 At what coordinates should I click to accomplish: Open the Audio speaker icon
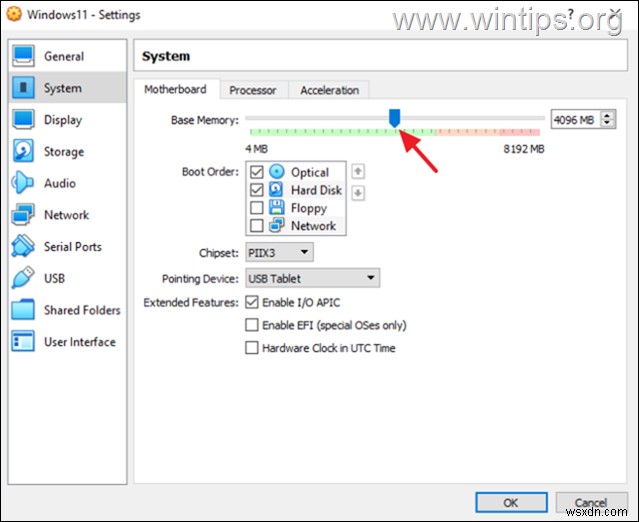23,183
